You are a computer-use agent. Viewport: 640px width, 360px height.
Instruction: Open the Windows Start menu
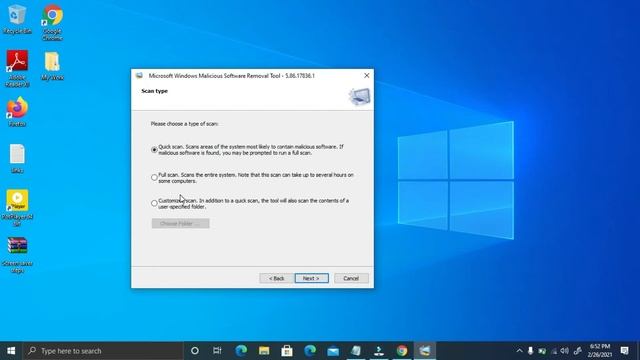pos(11,351)
